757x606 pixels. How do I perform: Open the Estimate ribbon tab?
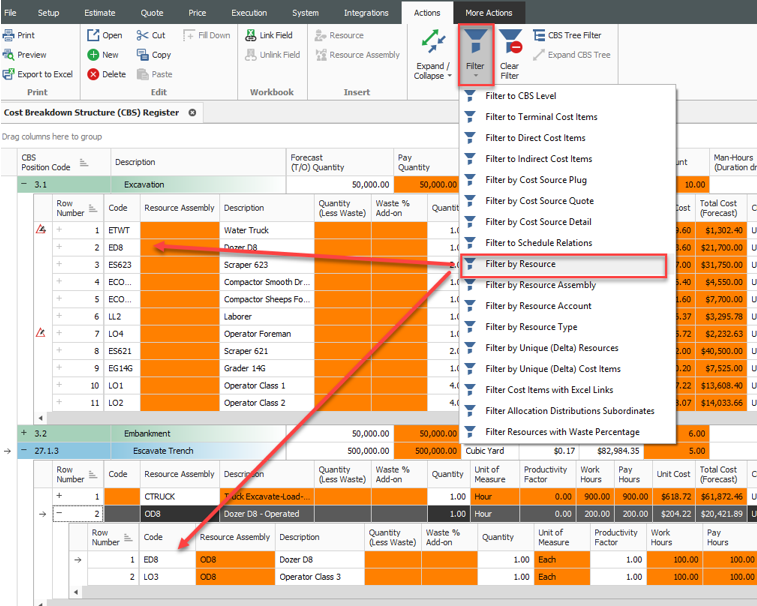coord(97,13)
